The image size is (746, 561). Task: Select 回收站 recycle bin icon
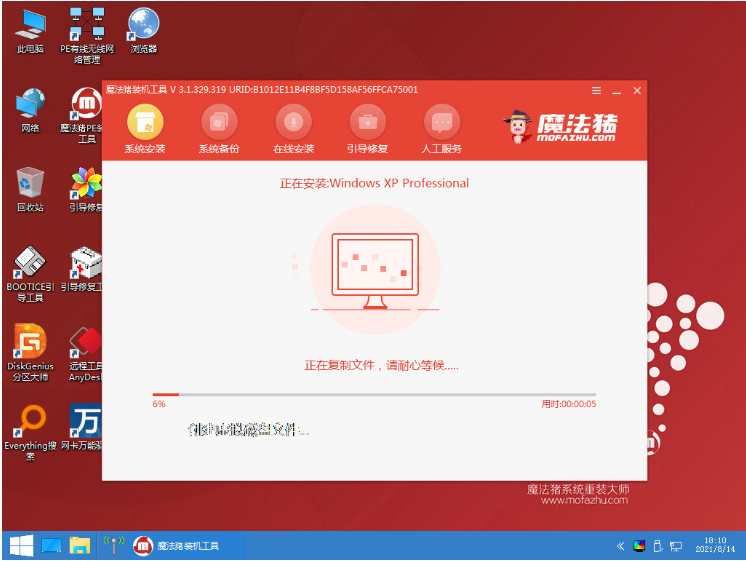[30, 189]
